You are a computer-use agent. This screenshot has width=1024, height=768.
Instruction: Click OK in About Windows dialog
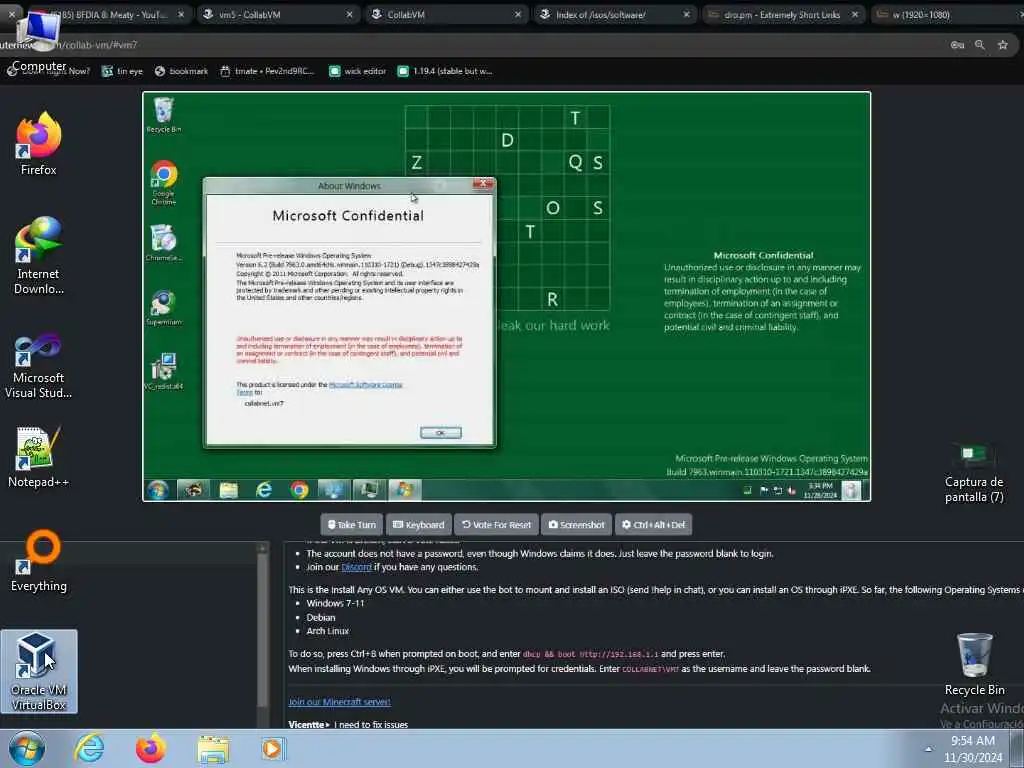pos(441,432)
